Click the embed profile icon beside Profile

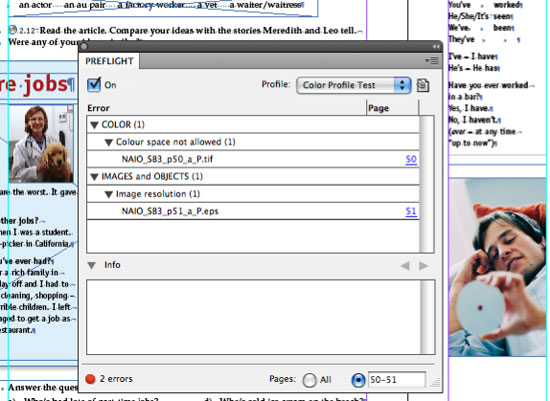pyautogui.click(x=423, y=85)
